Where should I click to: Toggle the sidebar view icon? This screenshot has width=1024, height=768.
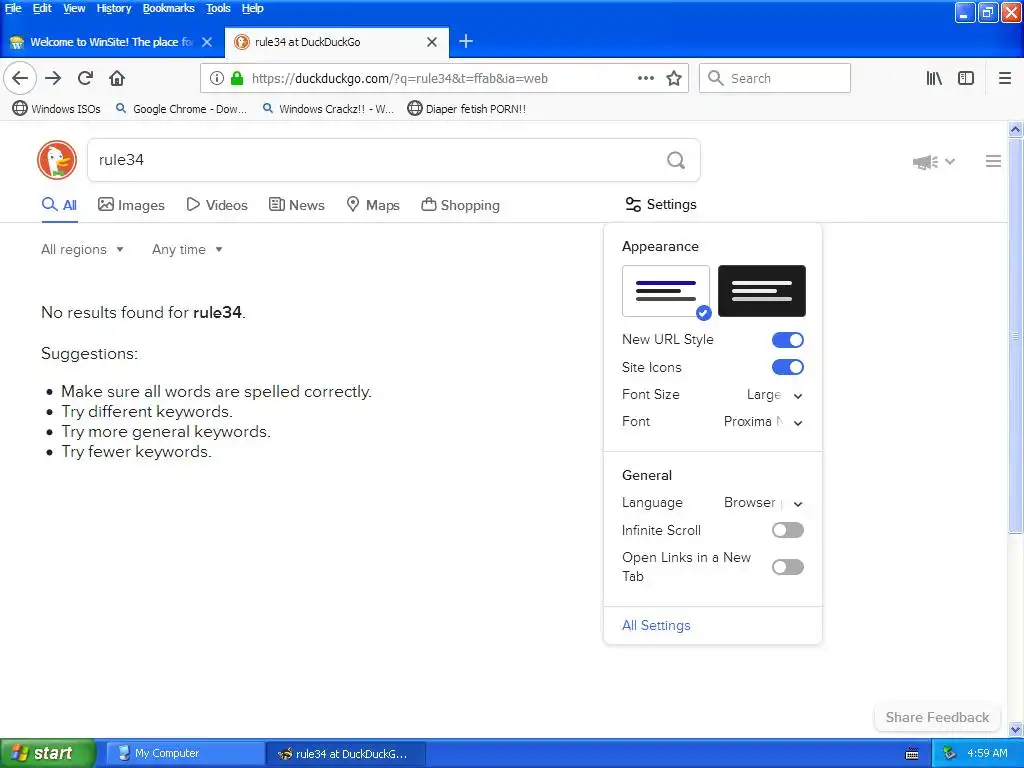(x=966, y=78)
